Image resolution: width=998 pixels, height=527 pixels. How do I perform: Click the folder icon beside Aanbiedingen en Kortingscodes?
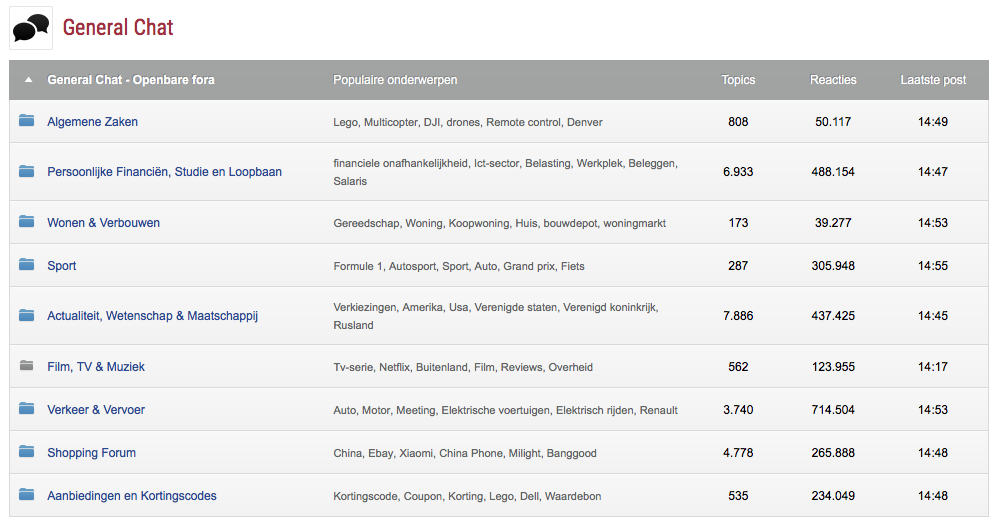(27, 495)
